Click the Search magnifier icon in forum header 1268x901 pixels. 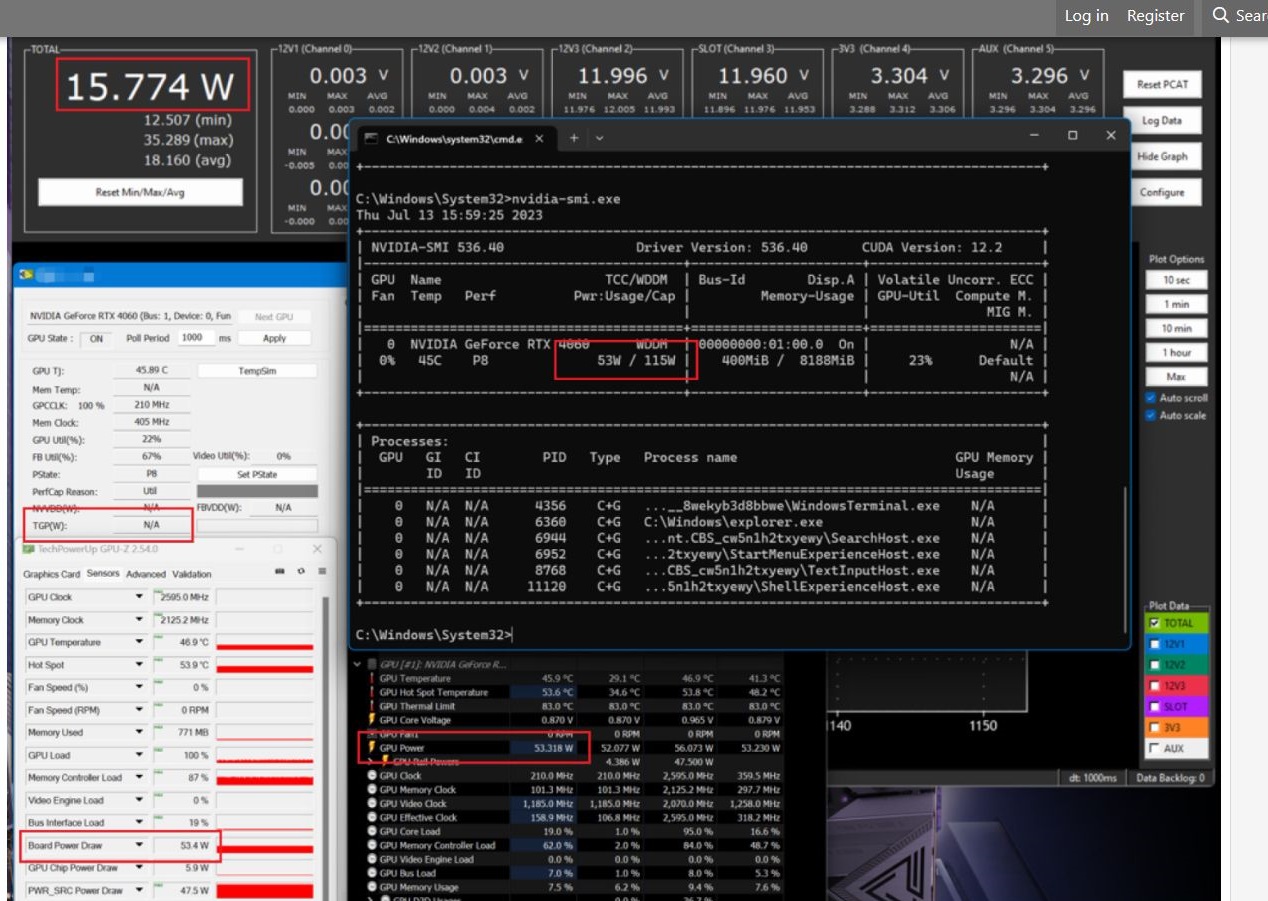click(1221, 15)
